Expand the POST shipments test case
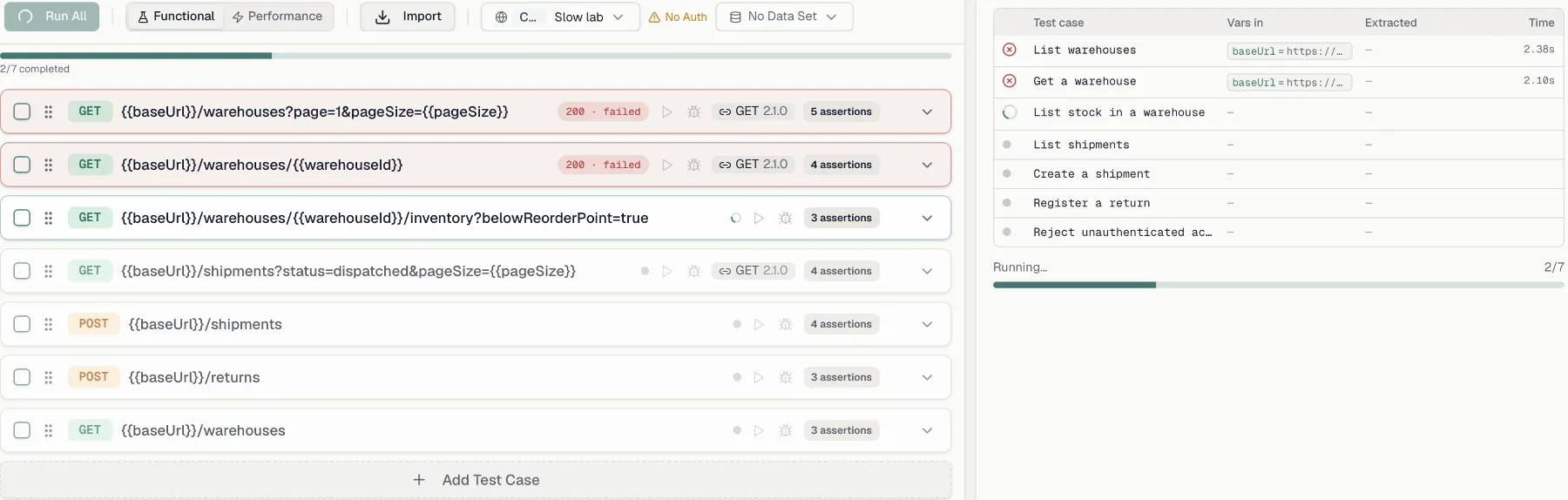The image size is (1568, 500). [927, 324]
